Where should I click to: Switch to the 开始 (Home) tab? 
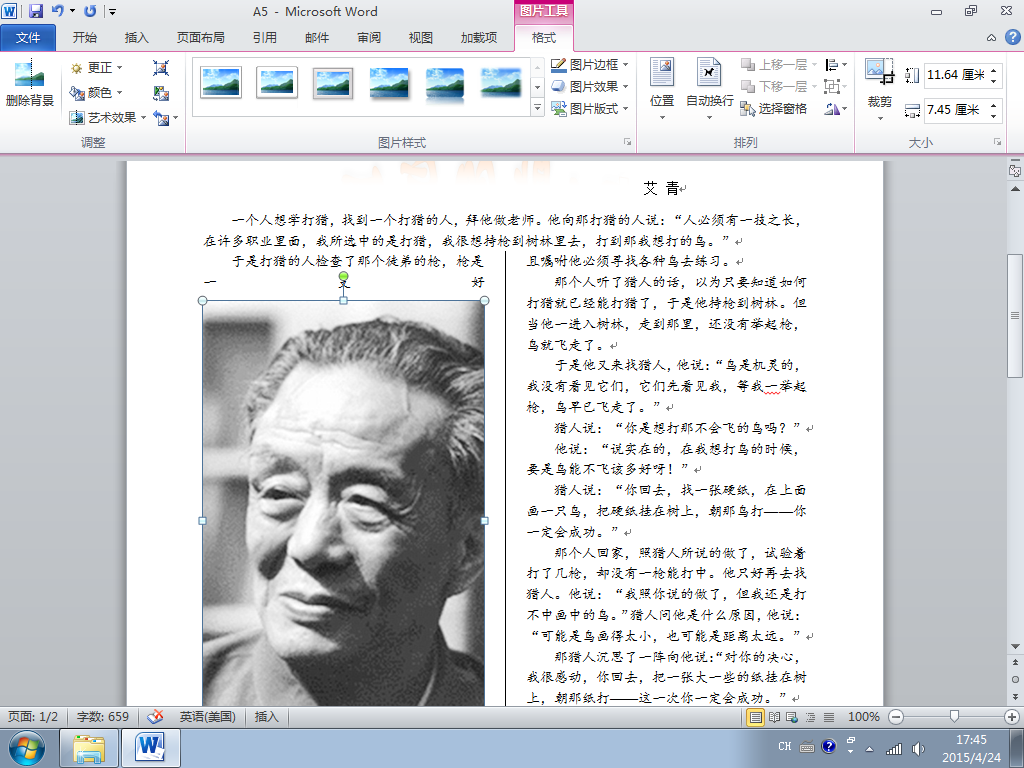coord(85,38)
